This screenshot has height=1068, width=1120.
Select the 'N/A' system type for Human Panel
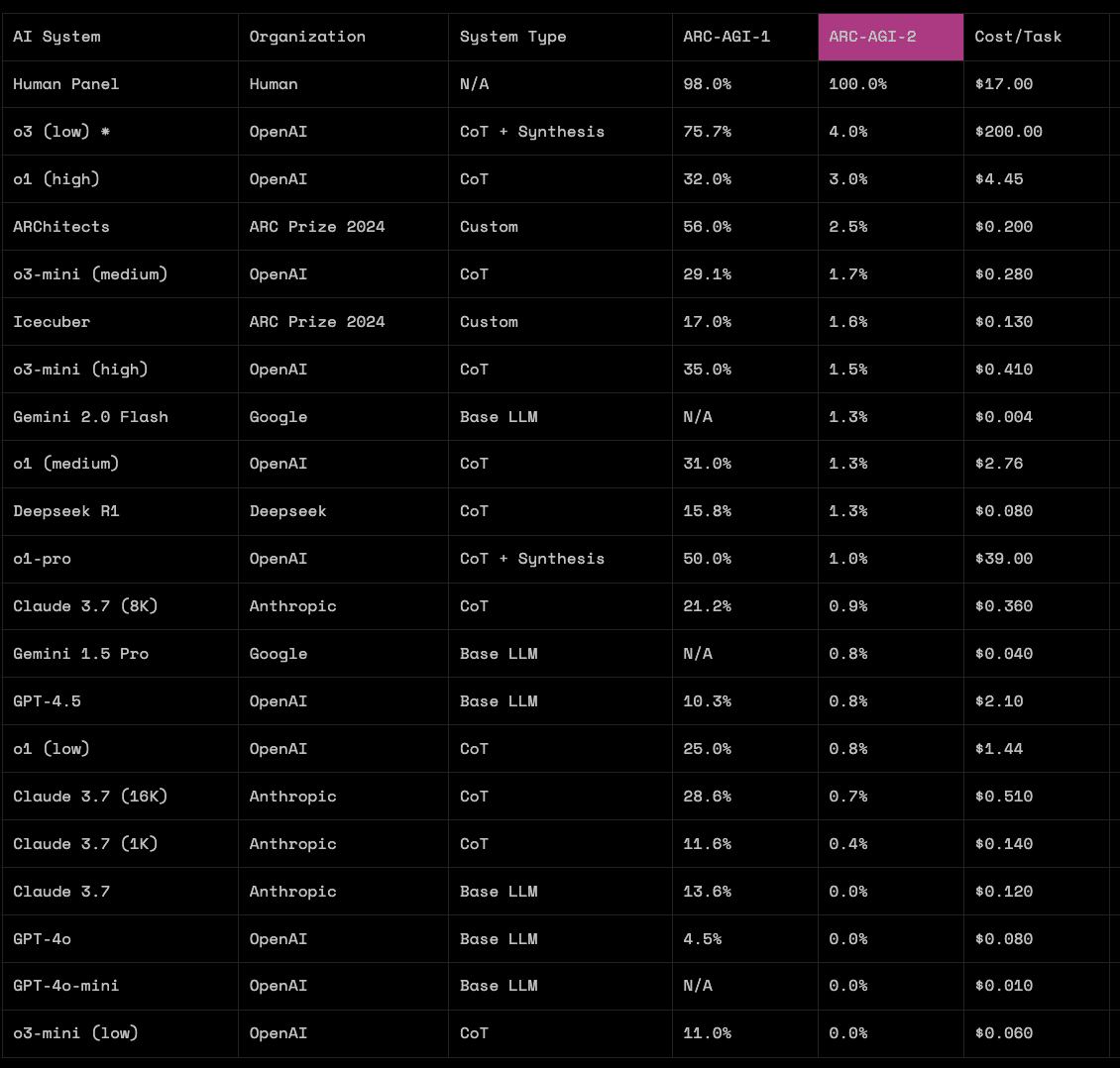click(x=475, y=84)
